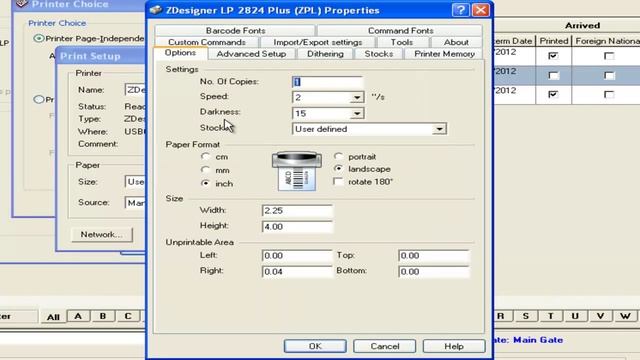Click the Left unprintable area field

coord(297,256)
